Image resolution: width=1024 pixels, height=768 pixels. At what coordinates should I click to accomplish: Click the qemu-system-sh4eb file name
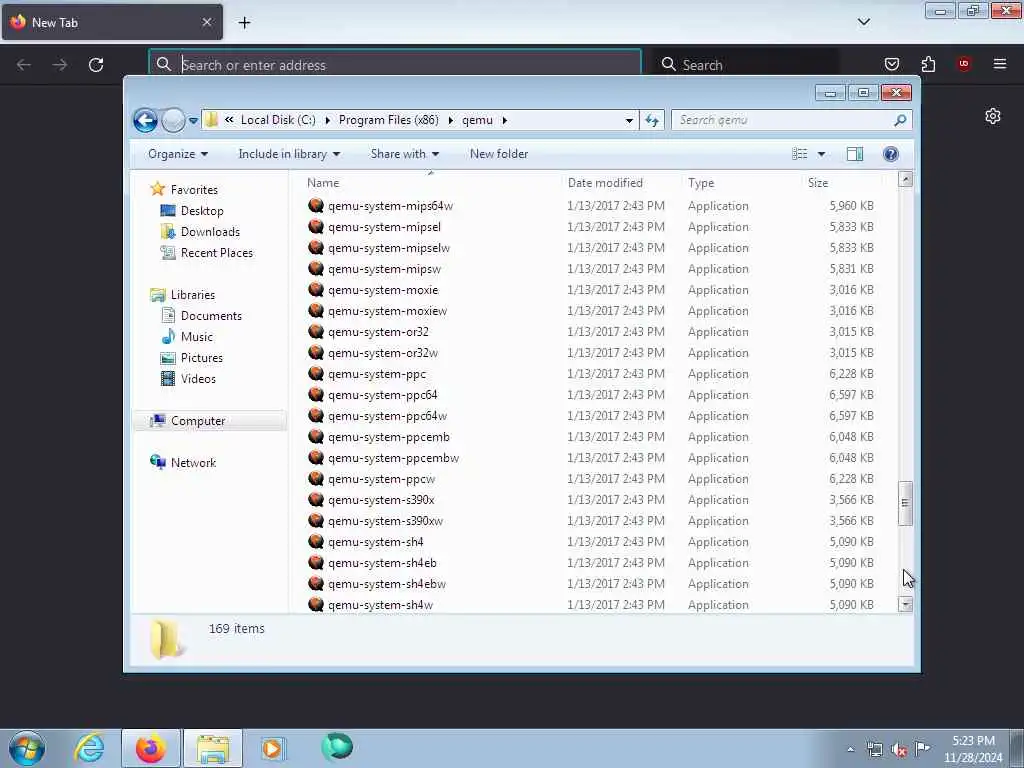click(383, 563)
